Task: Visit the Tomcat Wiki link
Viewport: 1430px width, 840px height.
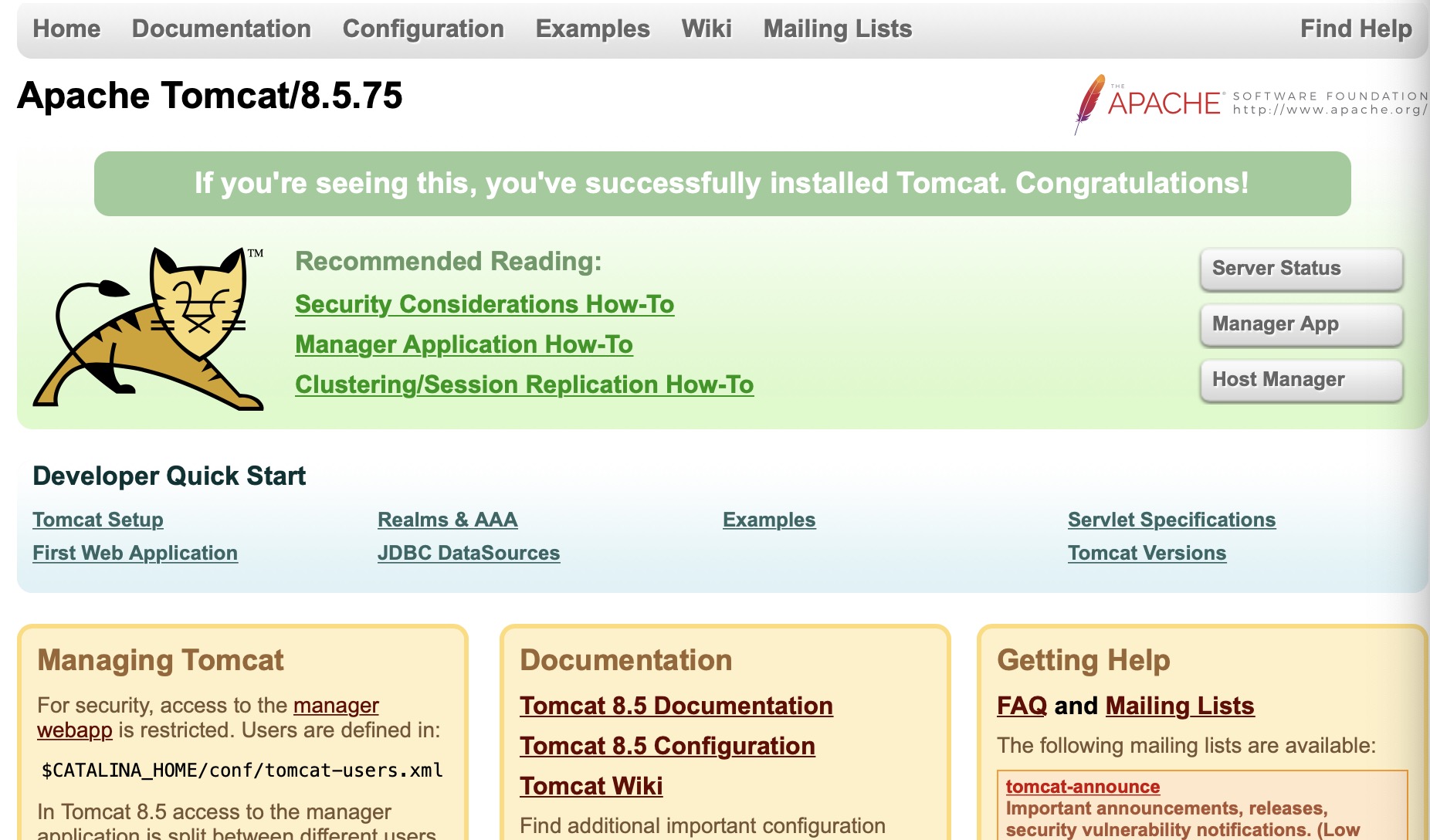Action: pos(591,786)
